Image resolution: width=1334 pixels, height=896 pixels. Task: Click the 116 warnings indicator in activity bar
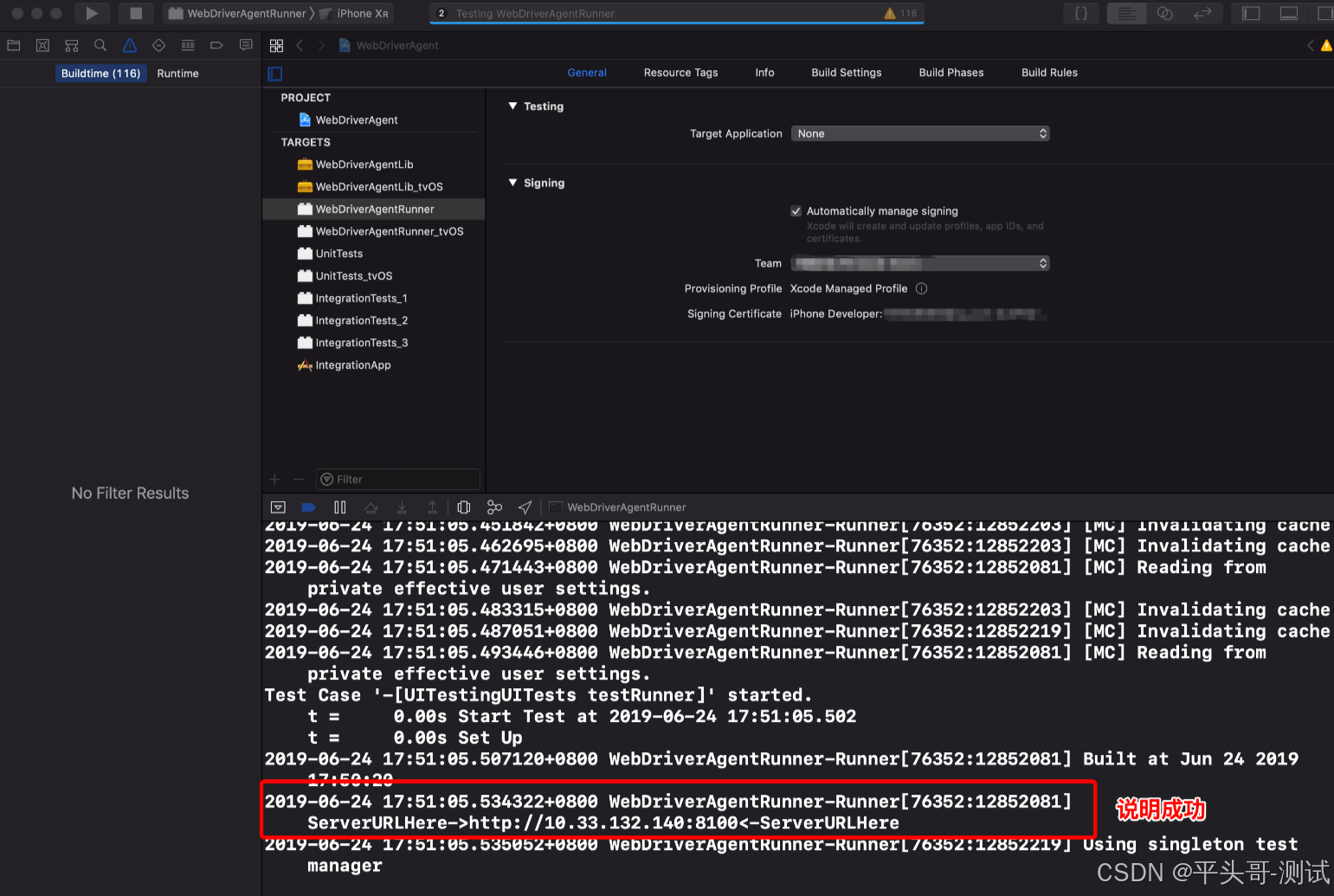point(899,13)
